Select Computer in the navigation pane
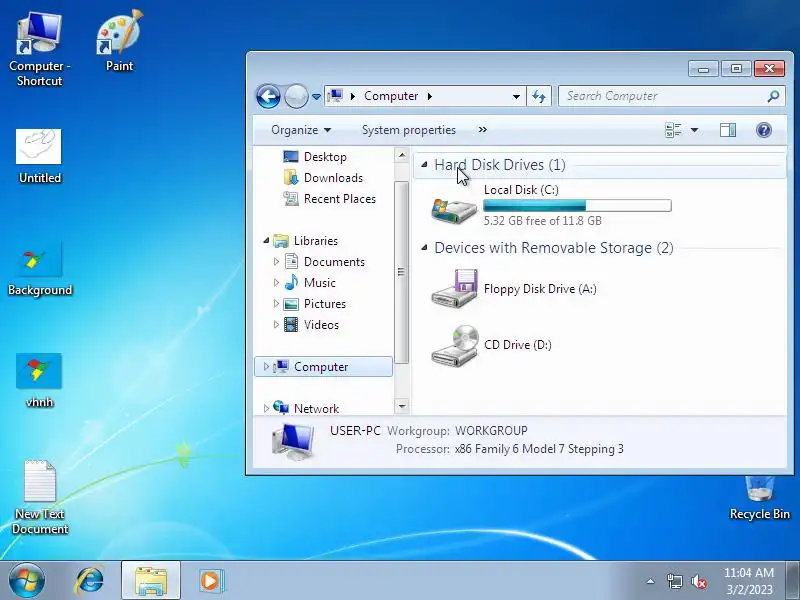 [x=320, y=367]
